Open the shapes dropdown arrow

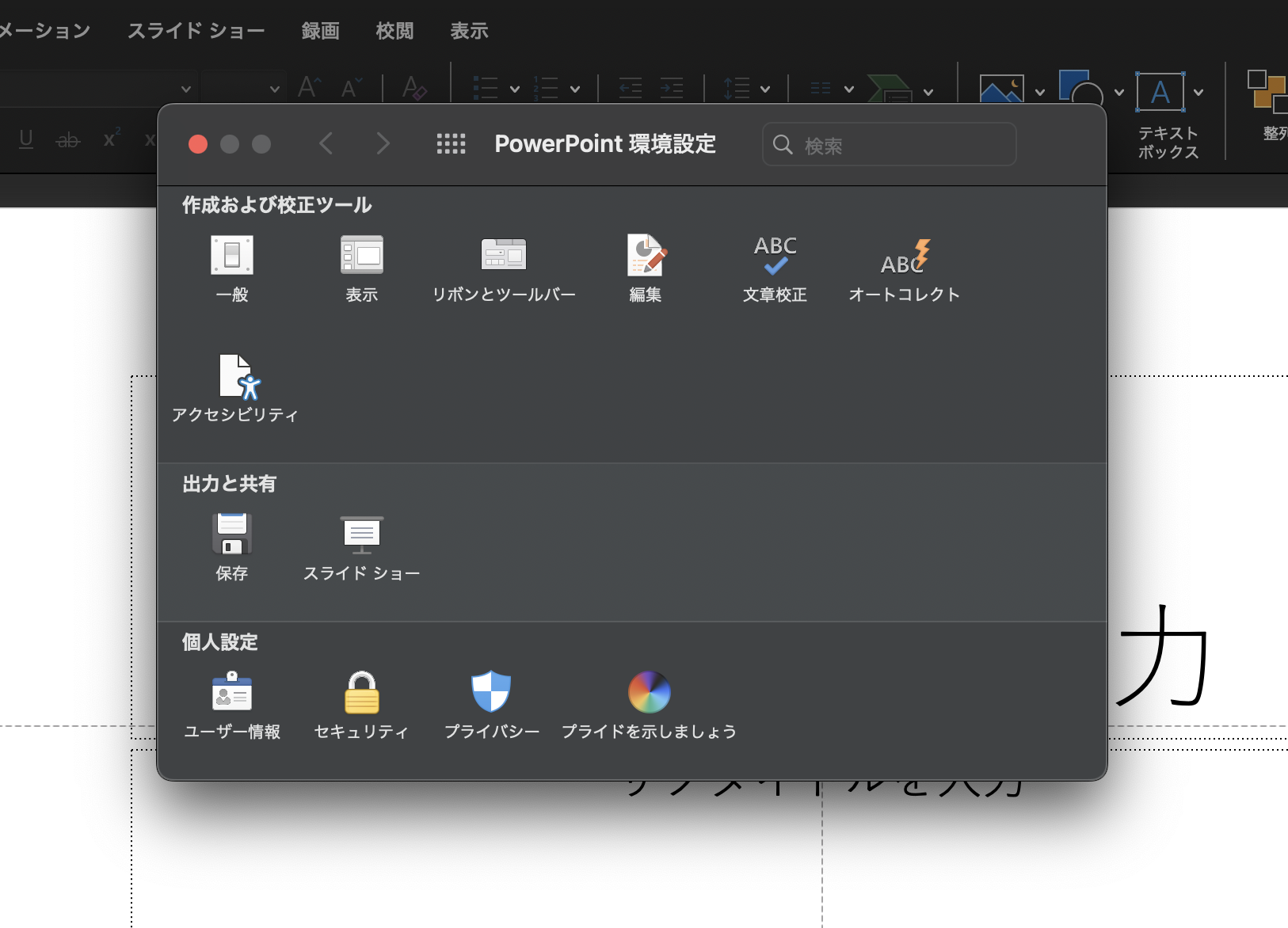[1119, 93]
